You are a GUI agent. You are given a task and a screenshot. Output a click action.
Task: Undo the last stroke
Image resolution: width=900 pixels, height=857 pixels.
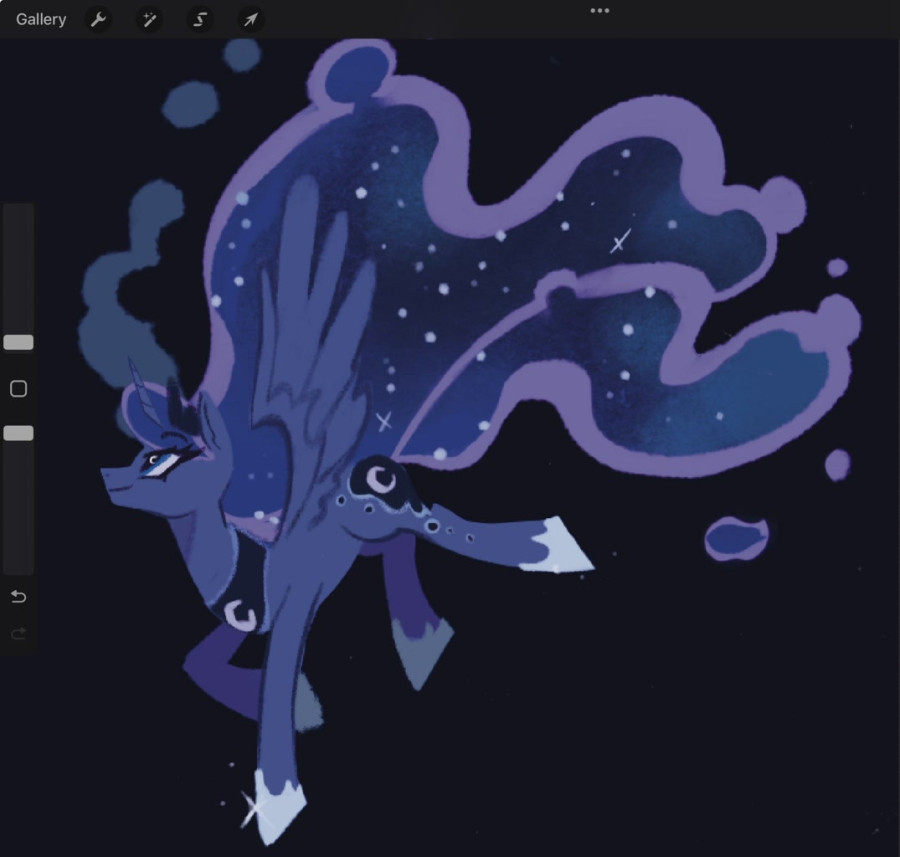click(x=18, y=597)
